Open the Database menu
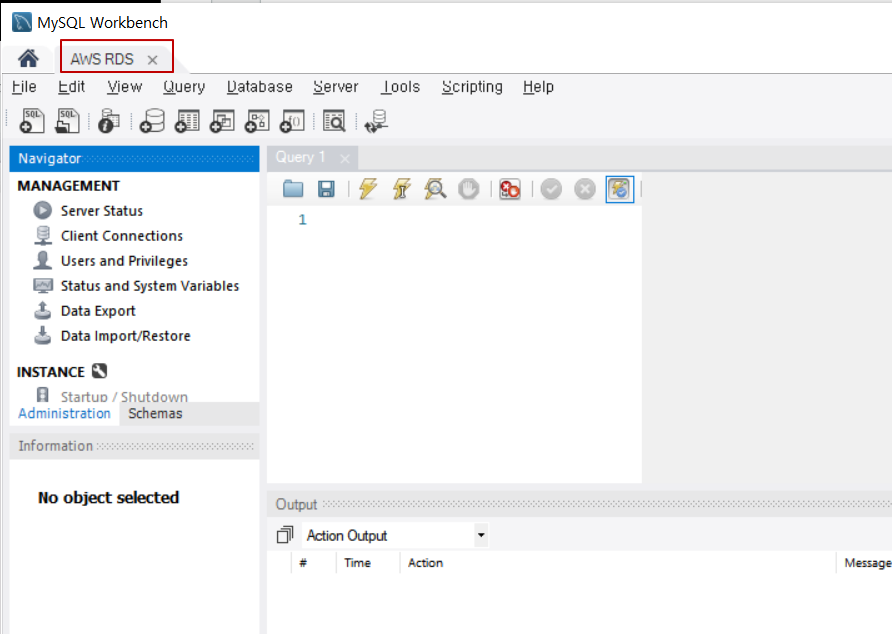The height and width of the screenshot is (634, 892). (x=259, y=87)
